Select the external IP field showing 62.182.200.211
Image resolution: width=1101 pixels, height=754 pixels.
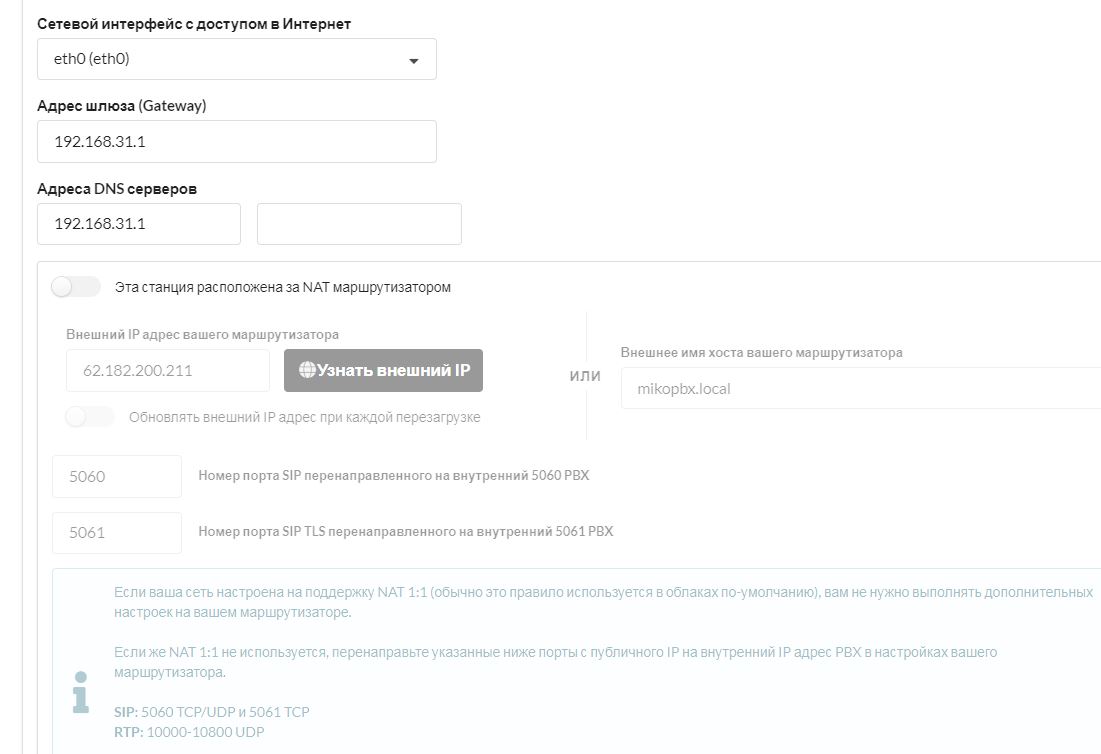point(167,370)
